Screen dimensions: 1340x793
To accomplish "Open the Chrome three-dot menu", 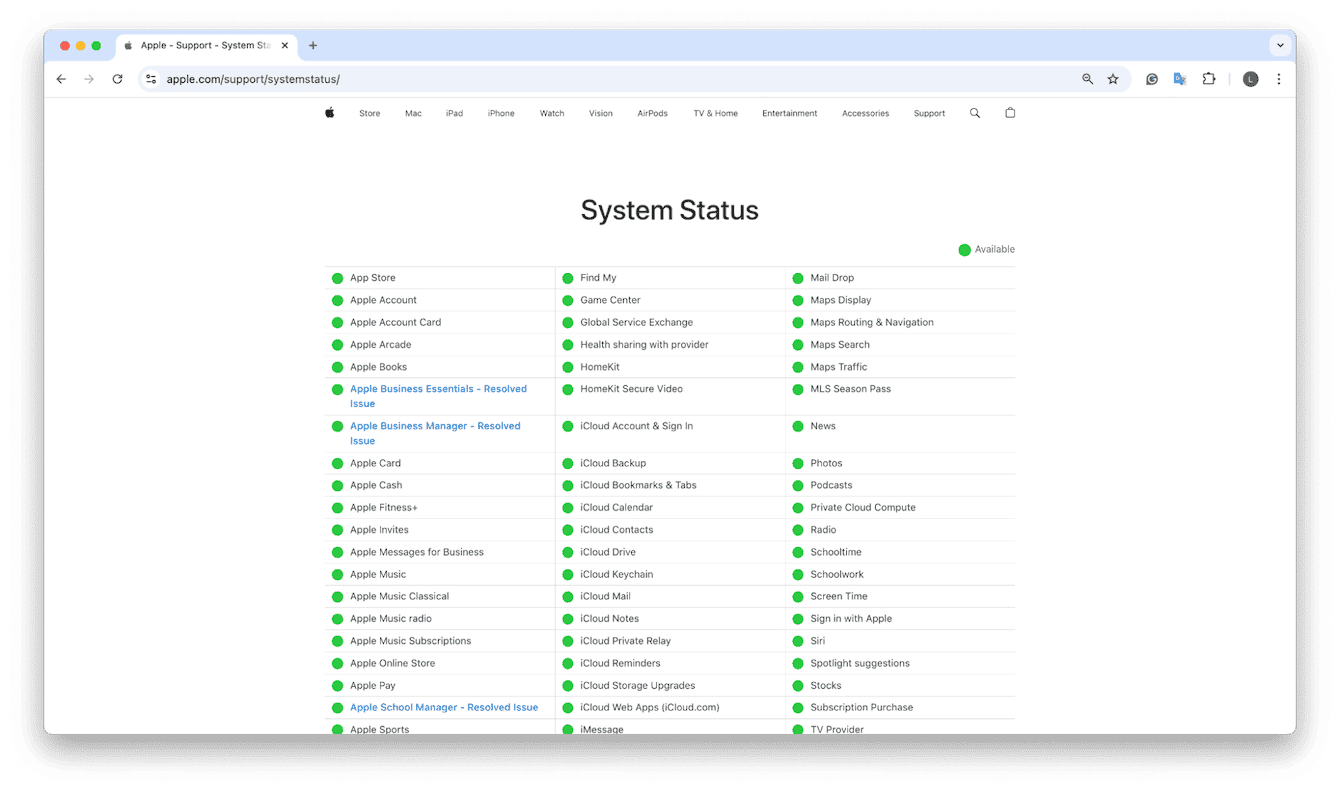I will (x=1279, y=78).
